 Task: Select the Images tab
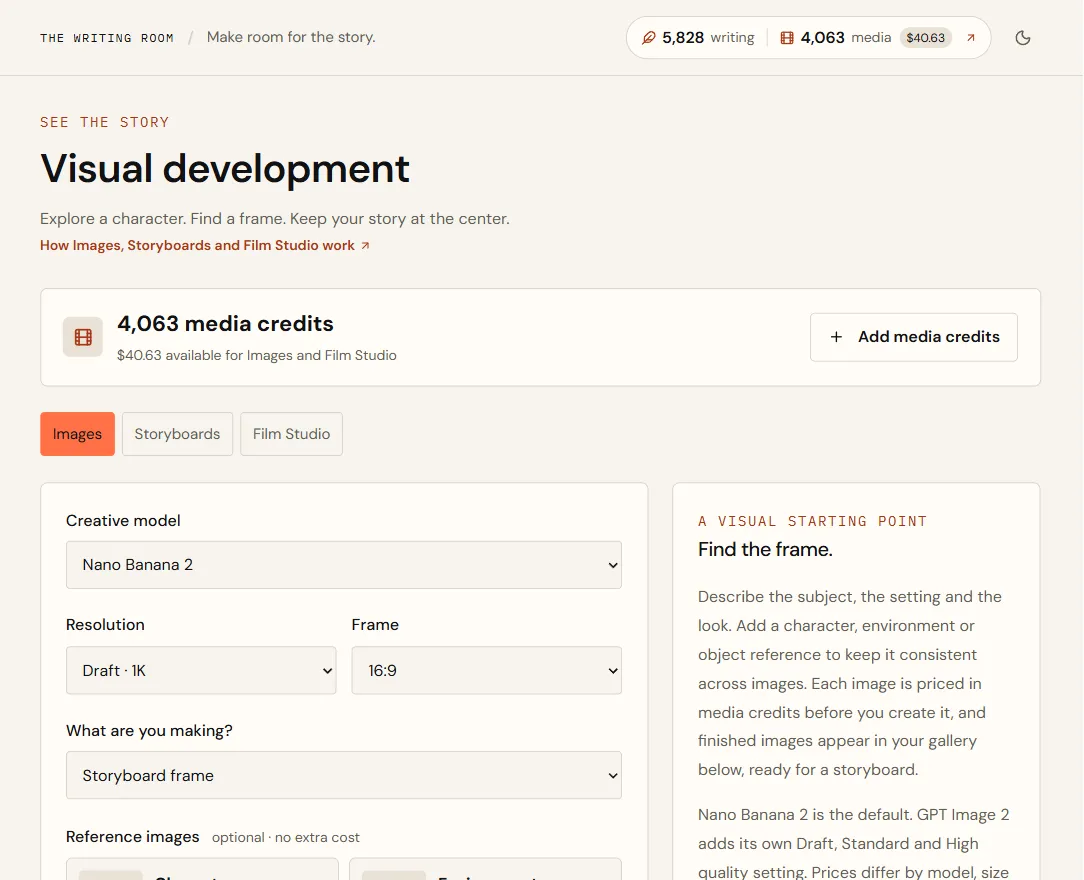[77, 434]
